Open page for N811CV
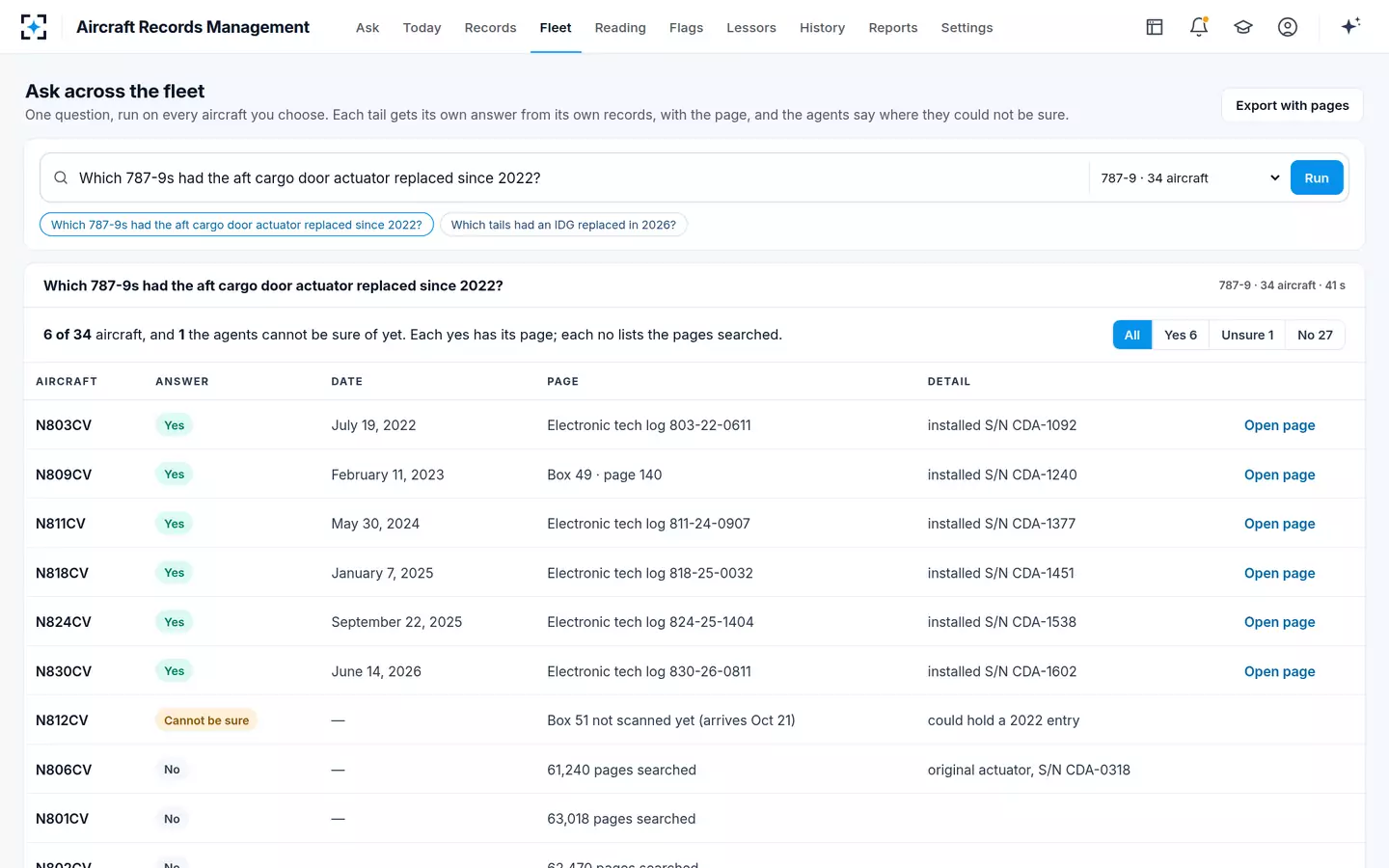Viewport: 1389px width, 868px height. [x=1279, y=524]
